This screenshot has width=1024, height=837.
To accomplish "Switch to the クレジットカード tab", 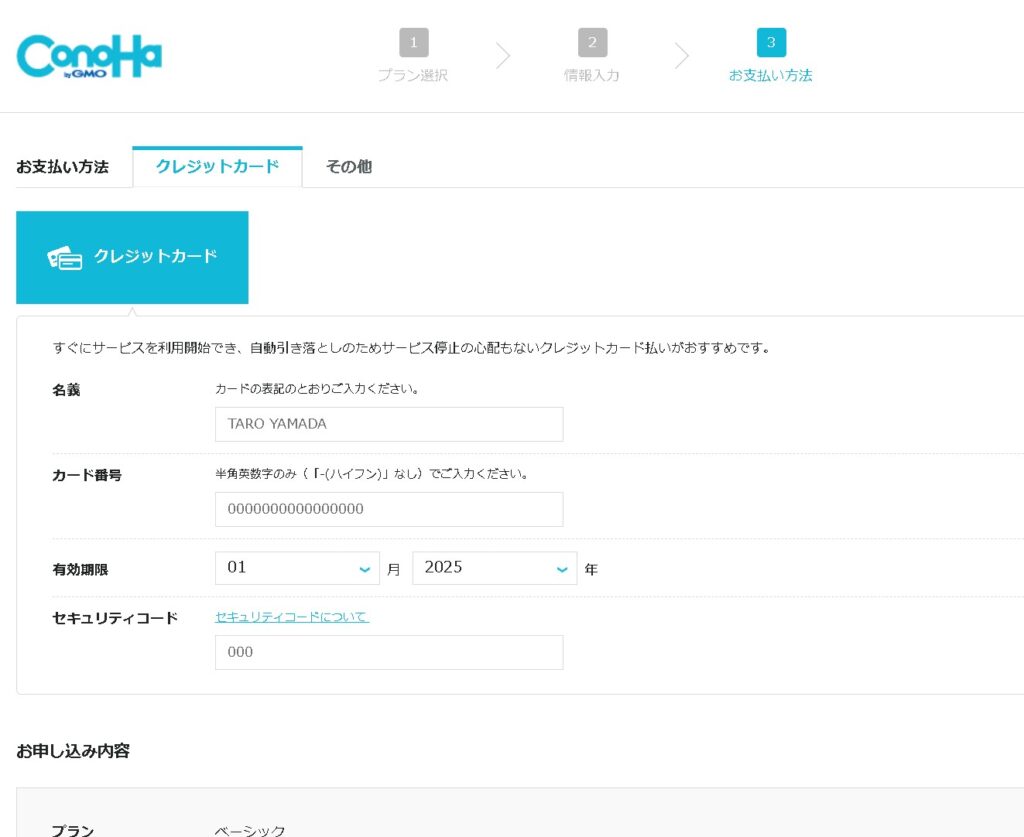I will tap(217, 167).
